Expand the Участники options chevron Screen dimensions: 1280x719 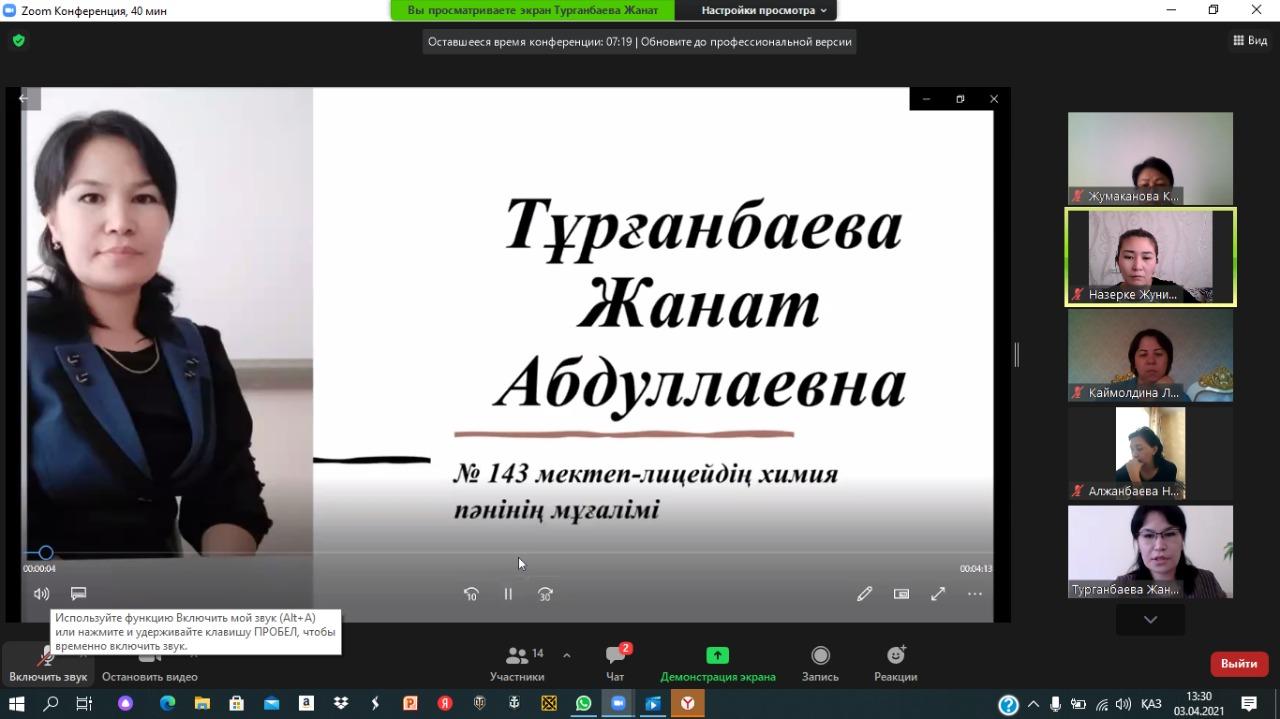[x=566, y=657]
